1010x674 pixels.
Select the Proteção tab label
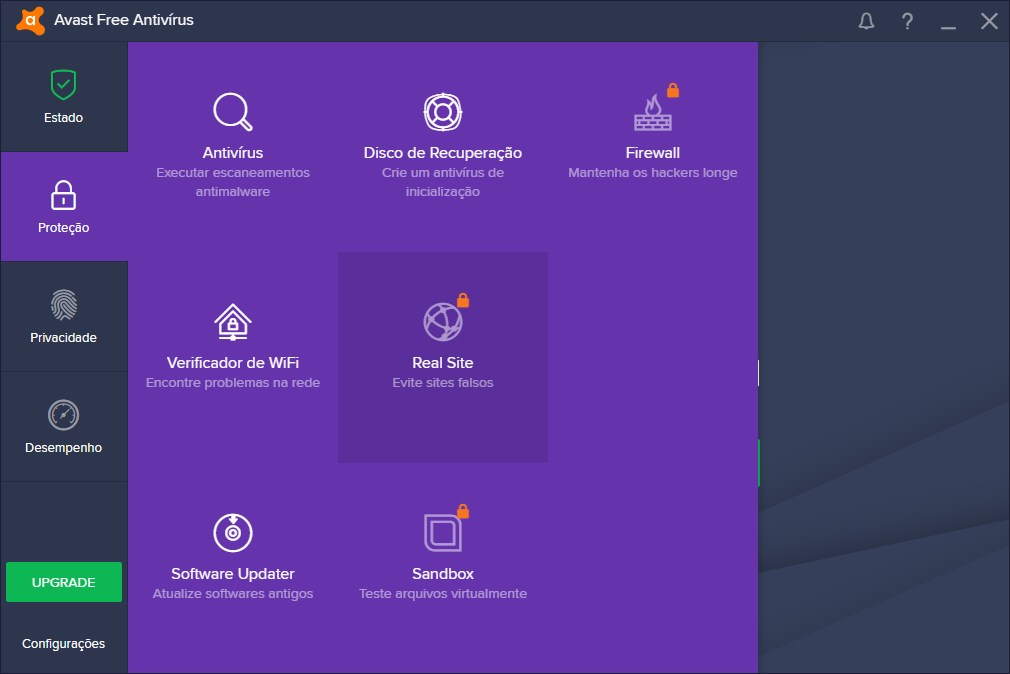click(63, 227)
